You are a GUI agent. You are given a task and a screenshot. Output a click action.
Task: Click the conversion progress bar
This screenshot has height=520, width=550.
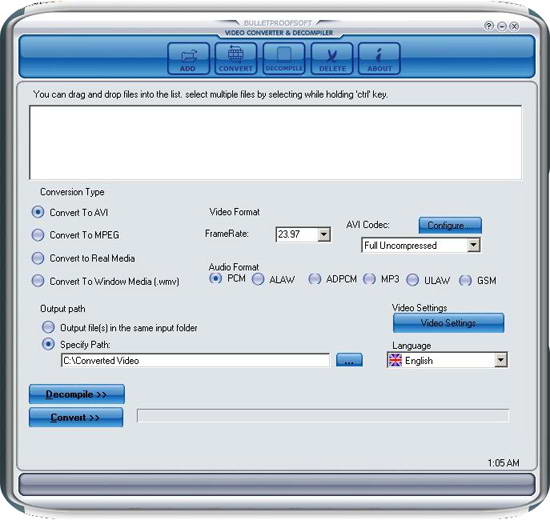[x=323, y=416]
